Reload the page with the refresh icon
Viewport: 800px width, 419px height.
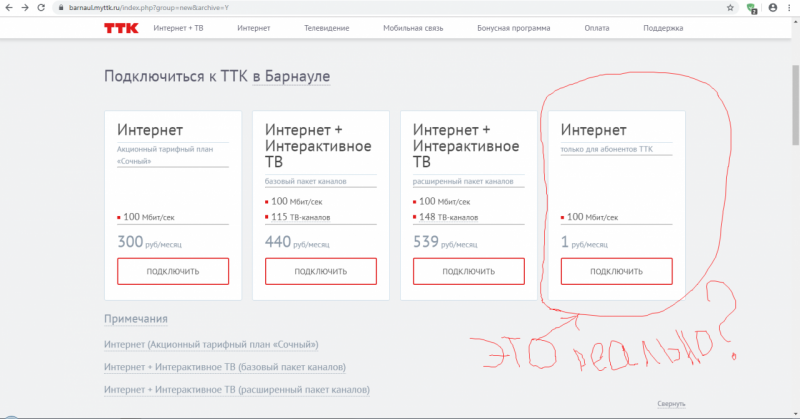[x=41, y=8]
